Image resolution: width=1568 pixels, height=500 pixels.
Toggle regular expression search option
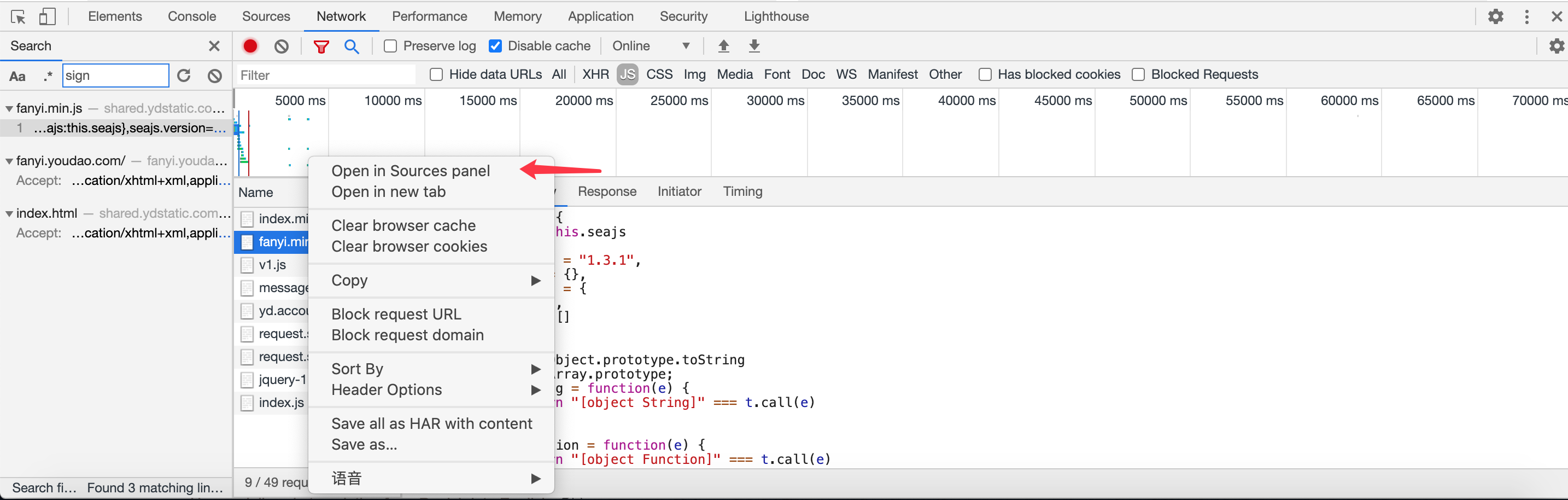point(48,76)
